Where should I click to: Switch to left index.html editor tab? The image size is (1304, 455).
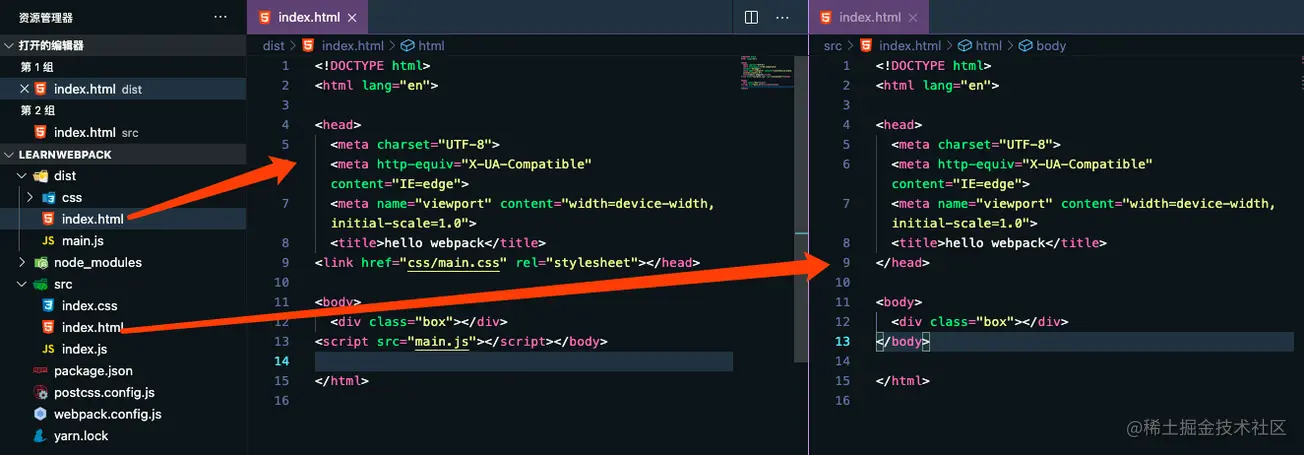coord(307,17)
